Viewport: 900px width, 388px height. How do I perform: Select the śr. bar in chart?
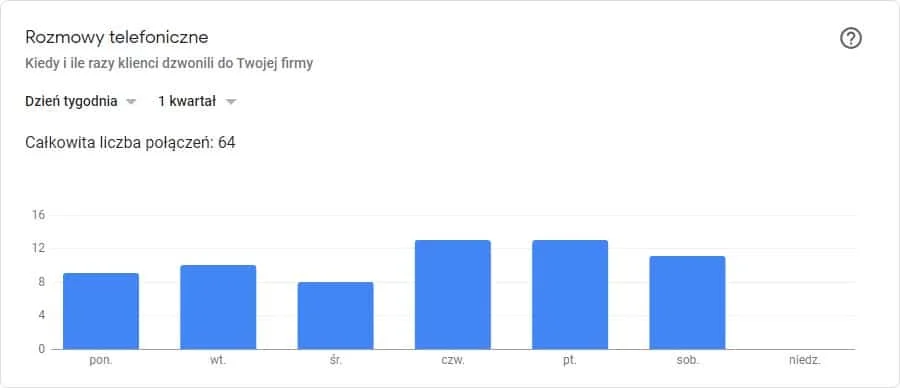(335, 316)
